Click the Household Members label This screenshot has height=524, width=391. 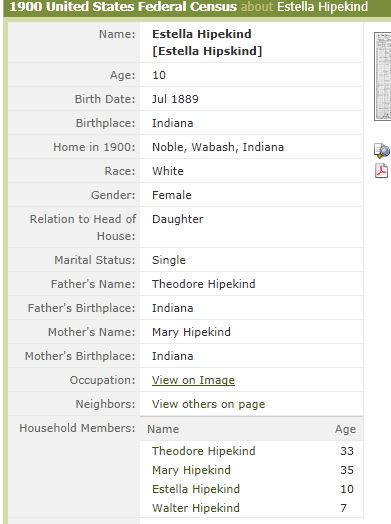77,428
